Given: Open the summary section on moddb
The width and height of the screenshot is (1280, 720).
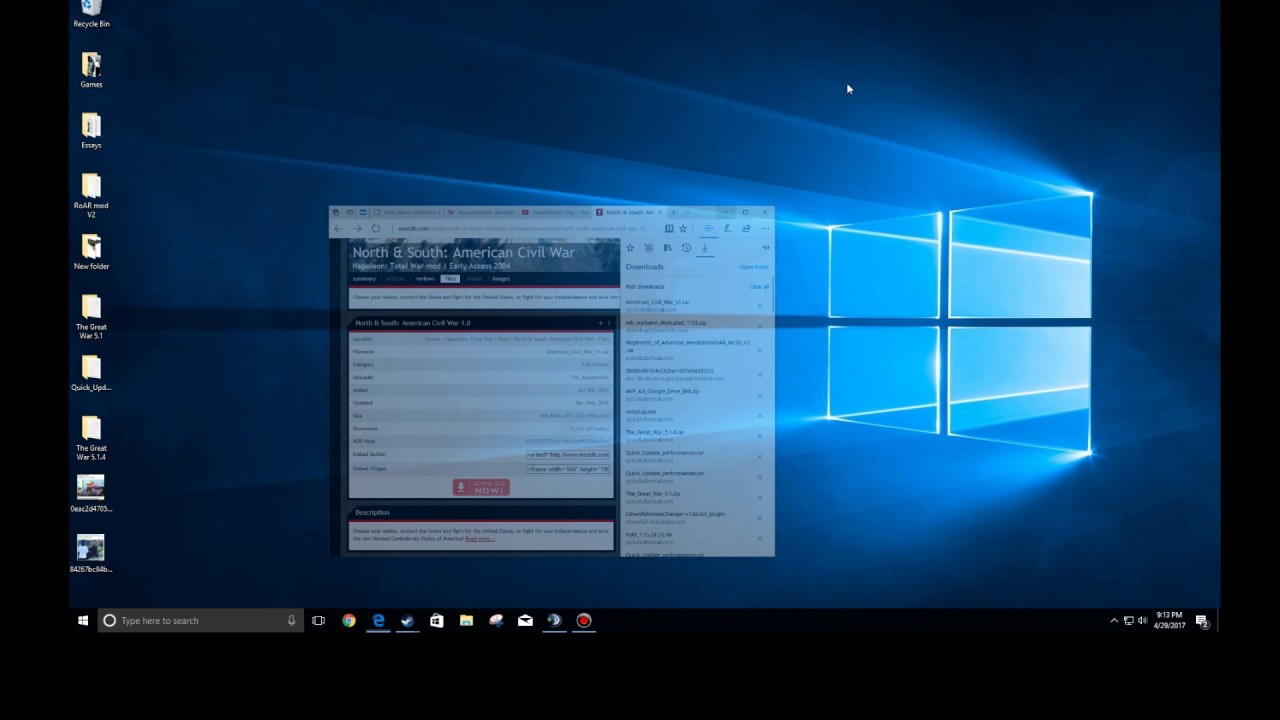Looking at the screenshot, I should pyautogui.click(x=364, y=279).
